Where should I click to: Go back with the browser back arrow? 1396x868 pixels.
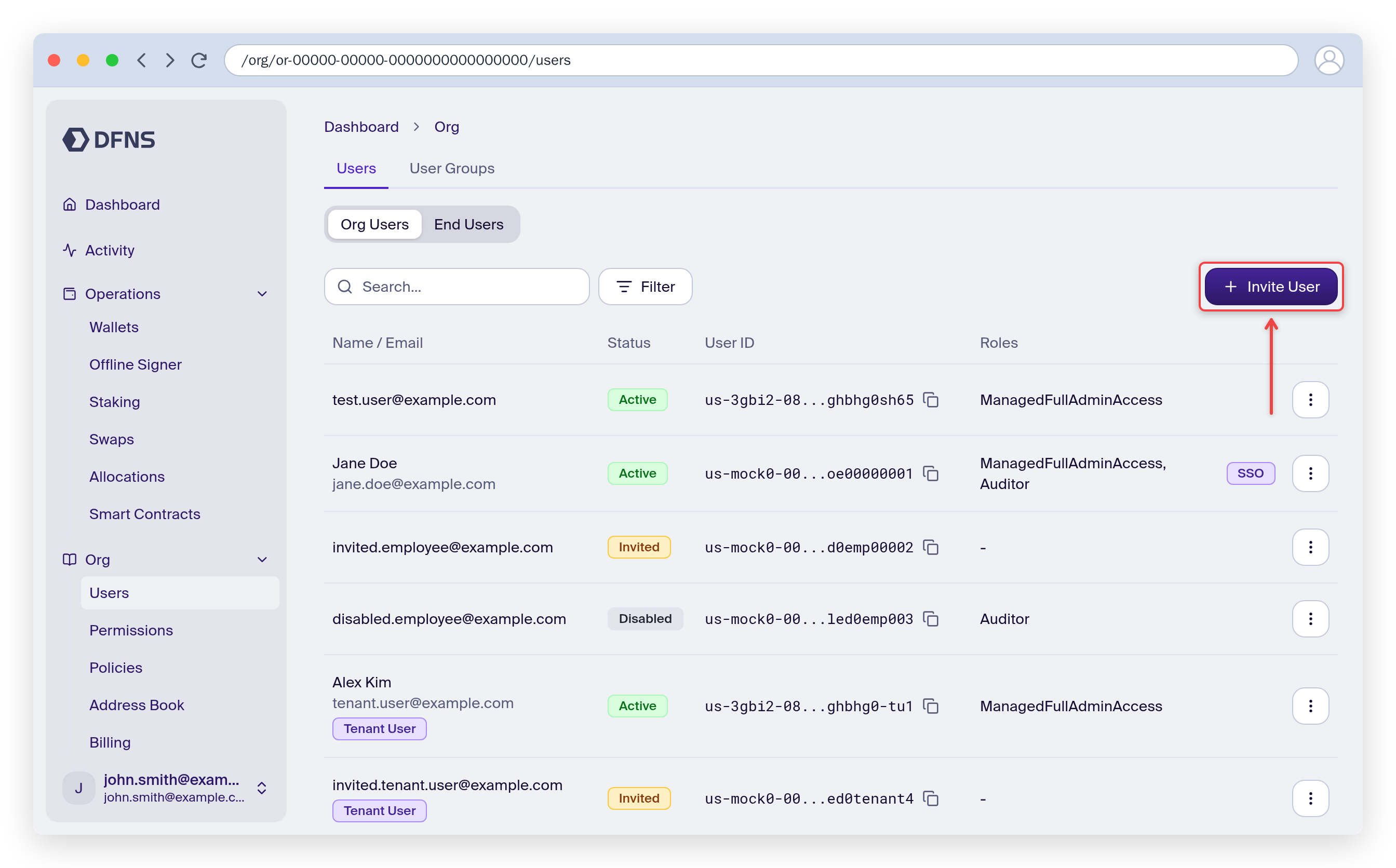[x=141, y=60]
